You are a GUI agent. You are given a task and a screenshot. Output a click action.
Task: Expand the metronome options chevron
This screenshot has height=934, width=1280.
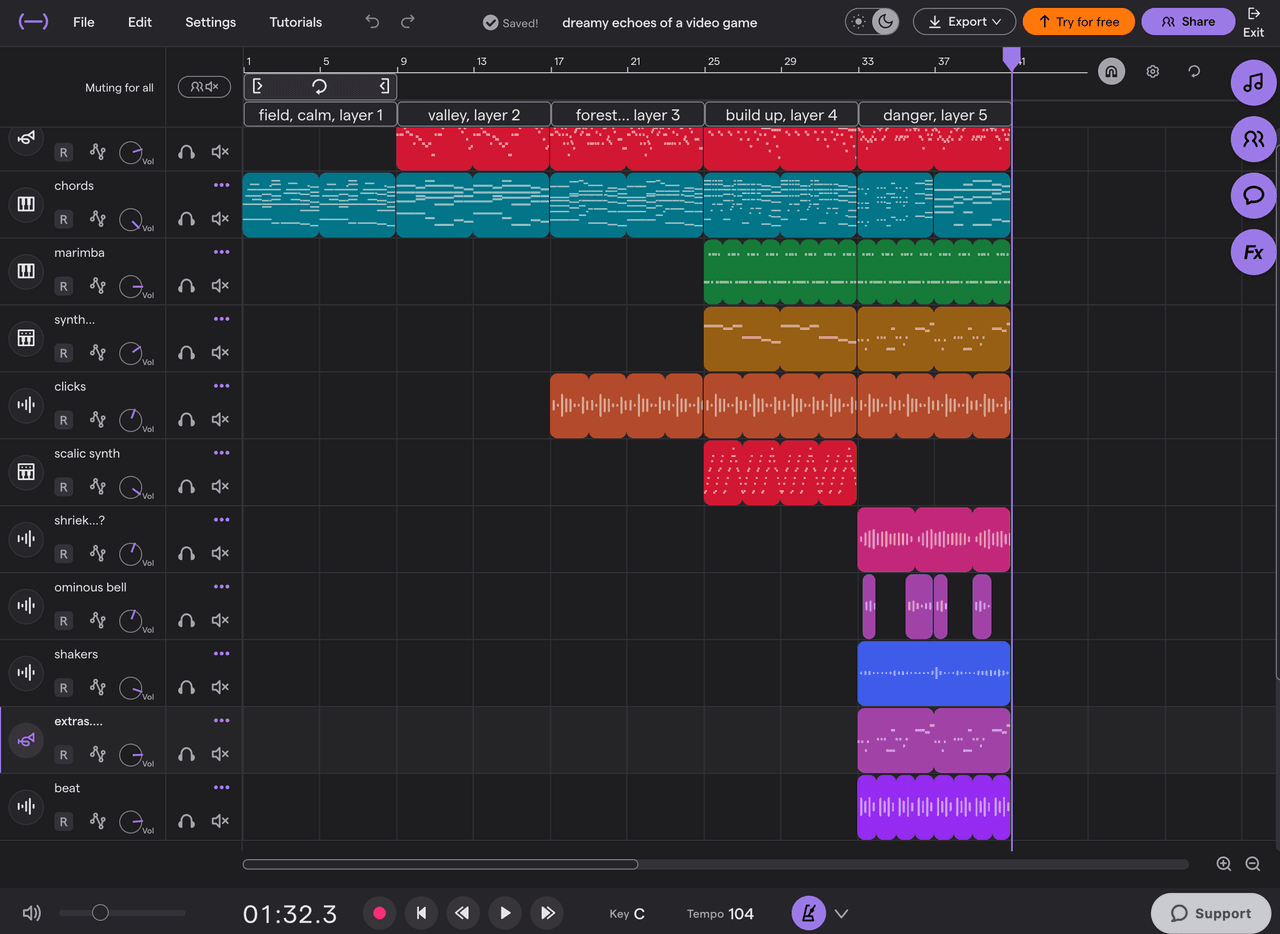[x=841, y=913]
